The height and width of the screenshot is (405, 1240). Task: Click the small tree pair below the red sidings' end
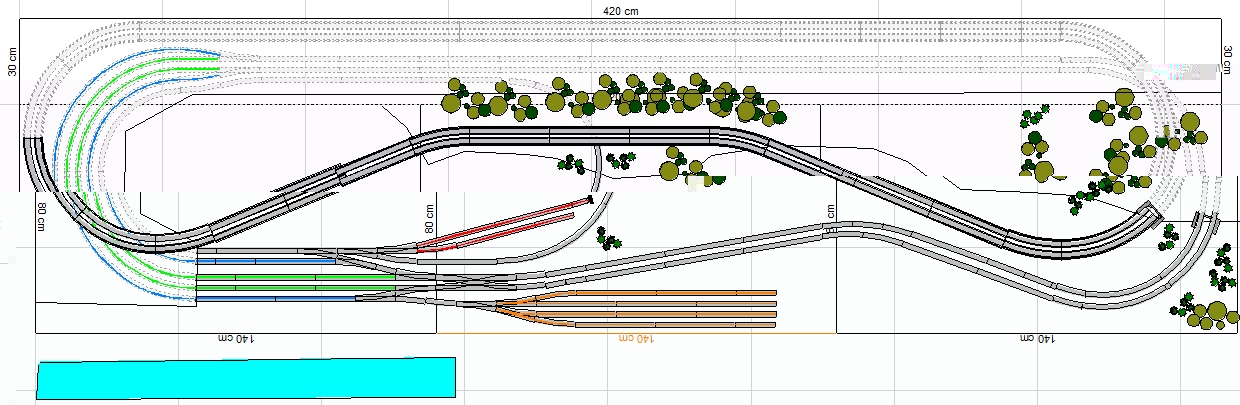click(608, 238)
